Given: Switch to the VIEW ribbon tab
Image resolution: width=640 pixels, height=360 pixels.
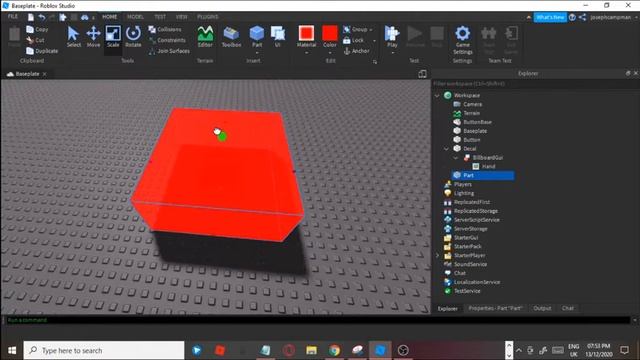Looking at the screenshot, I should tap(181, 17).
